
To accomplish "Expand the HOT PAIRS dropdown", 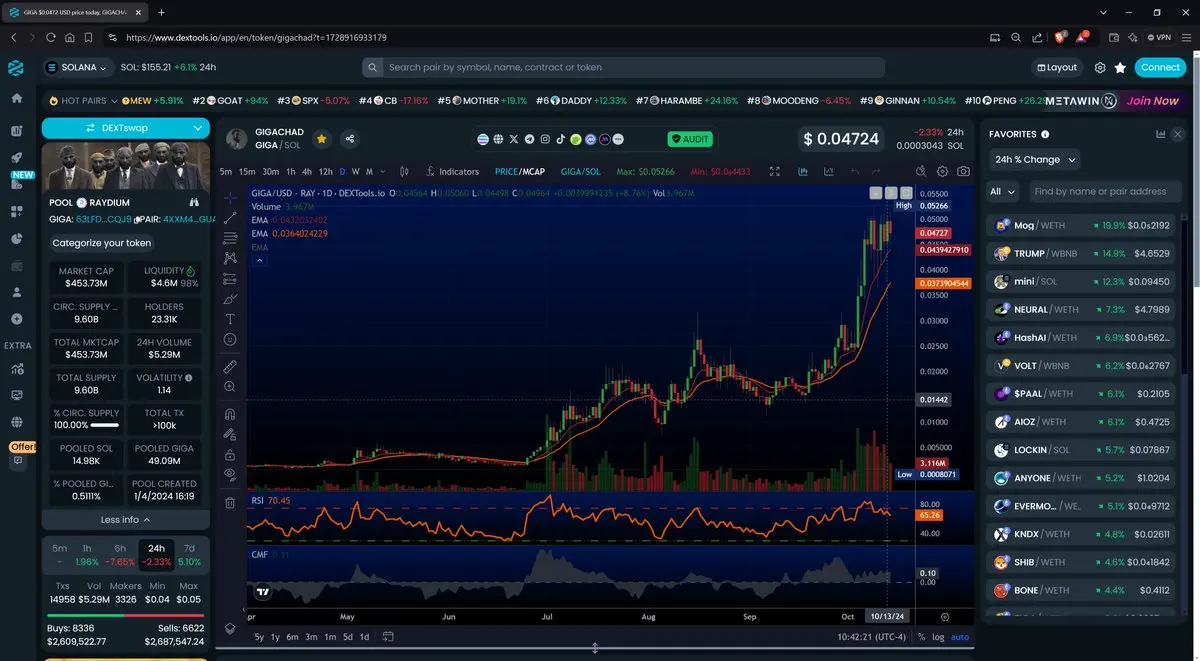I will coord(83,101).
